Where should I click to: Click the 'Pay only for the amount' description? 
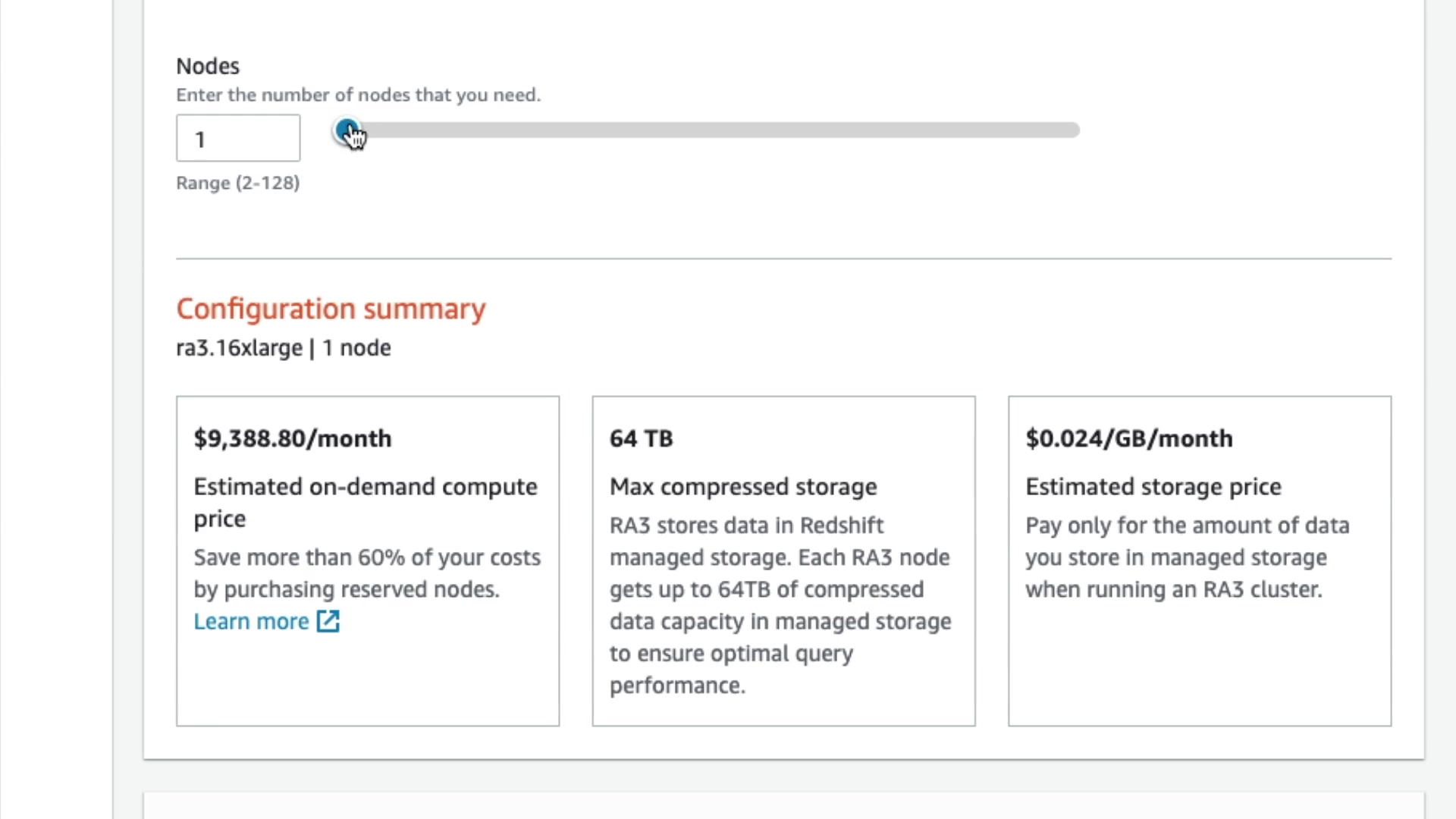click(1187, 557)
